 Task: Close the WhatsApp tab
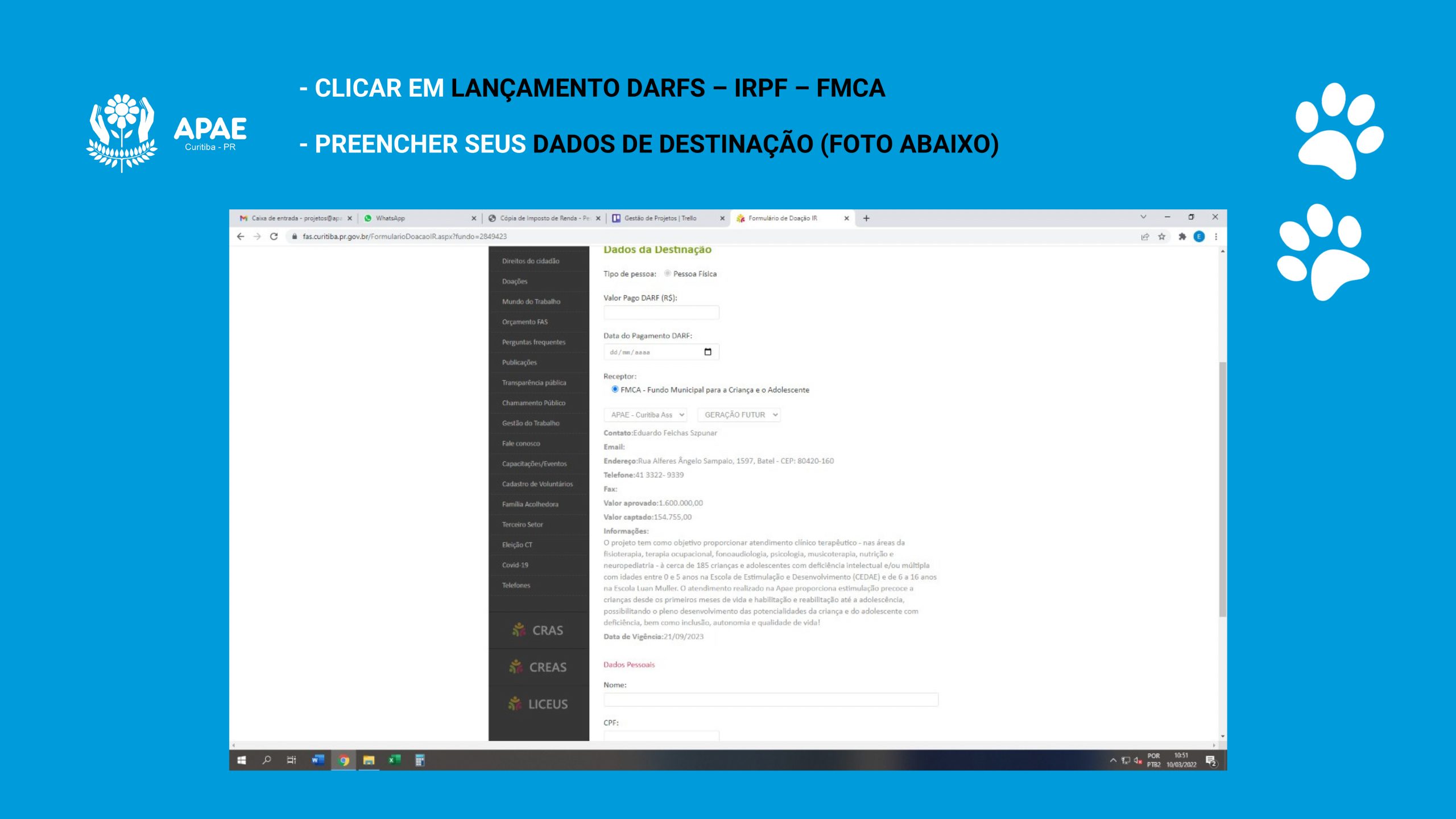[474, 218]
